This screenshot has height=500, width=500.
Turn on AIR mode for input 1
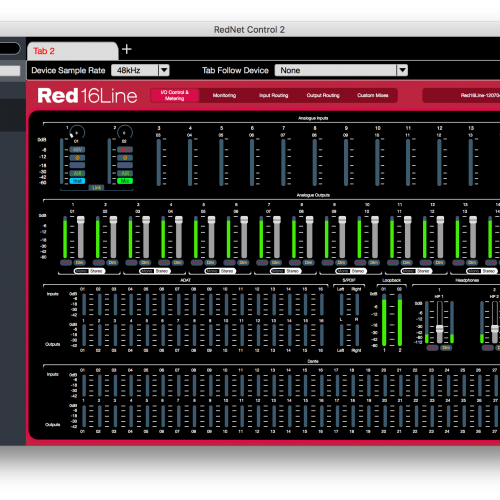tap(77, 173)
